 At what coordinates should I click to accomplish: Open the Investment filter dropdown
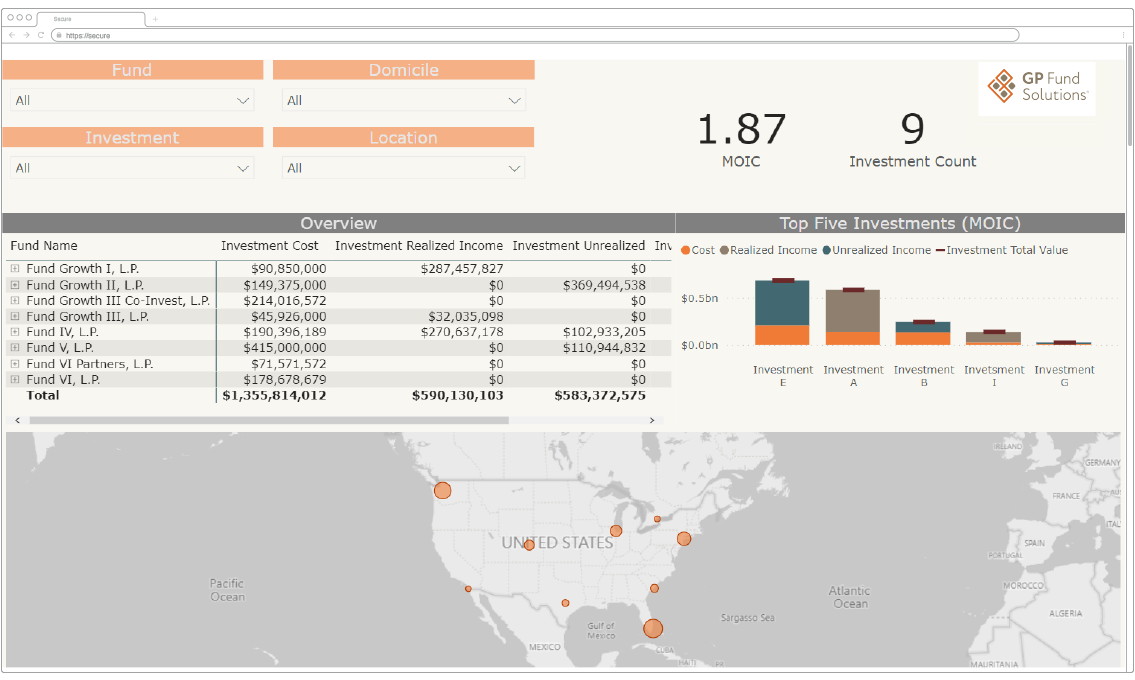[x=132, y=168]
